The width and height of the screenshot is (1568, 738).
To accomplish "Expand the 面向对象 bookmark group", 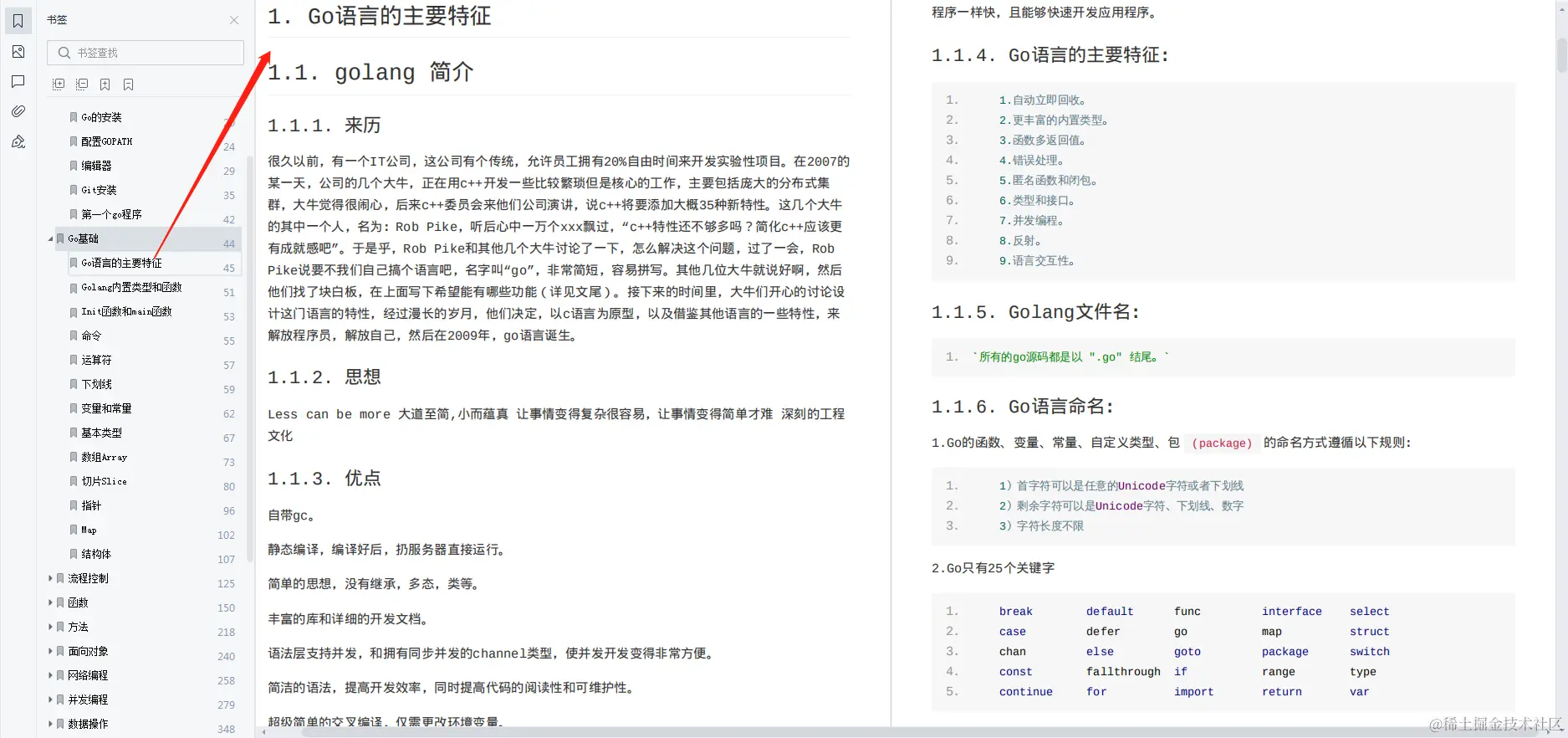I will (50, 651).
